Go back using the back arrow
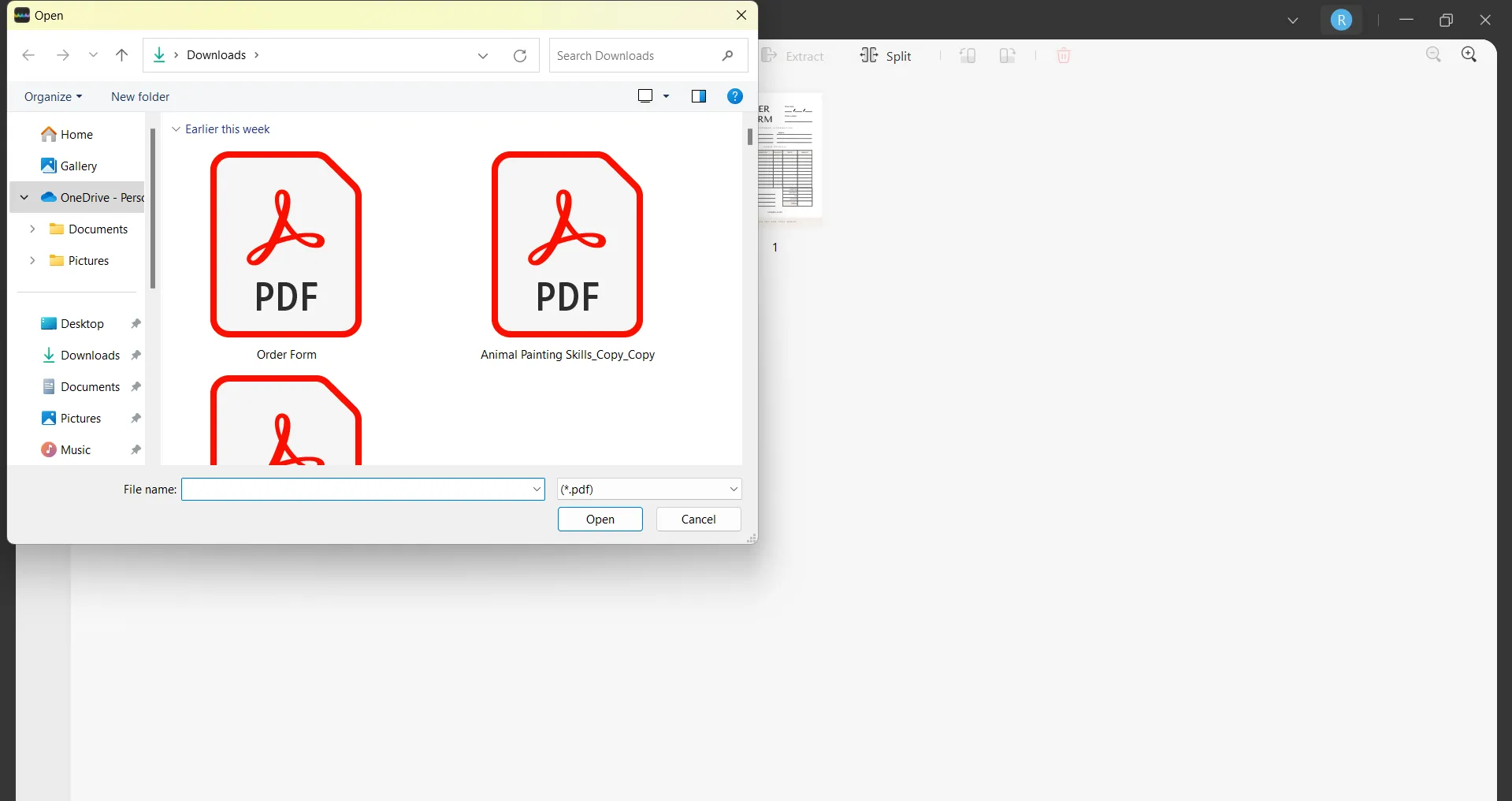This screenshot has height=801, width=1512. pos(28,55)
